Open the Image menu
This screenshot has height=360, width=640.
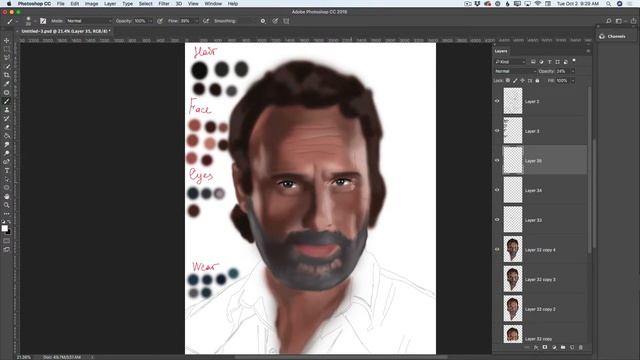tap(91, 4)
